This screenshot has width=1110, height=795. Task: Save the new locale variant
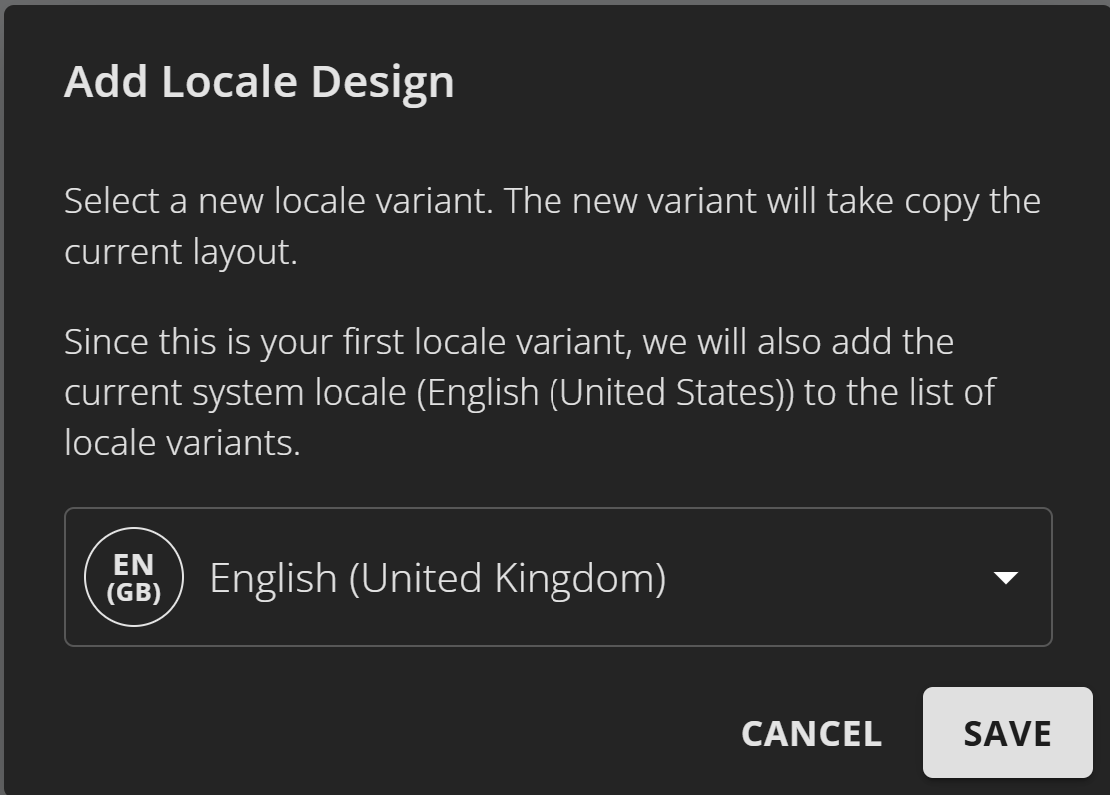1007,732
